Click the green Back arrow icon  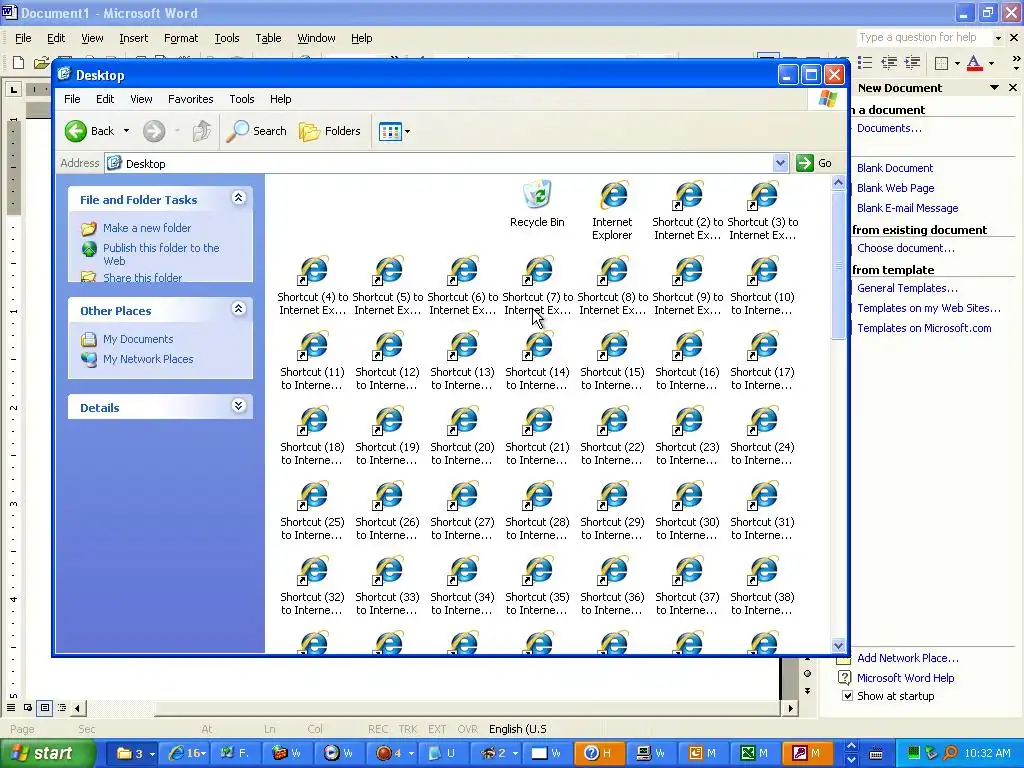76,131
